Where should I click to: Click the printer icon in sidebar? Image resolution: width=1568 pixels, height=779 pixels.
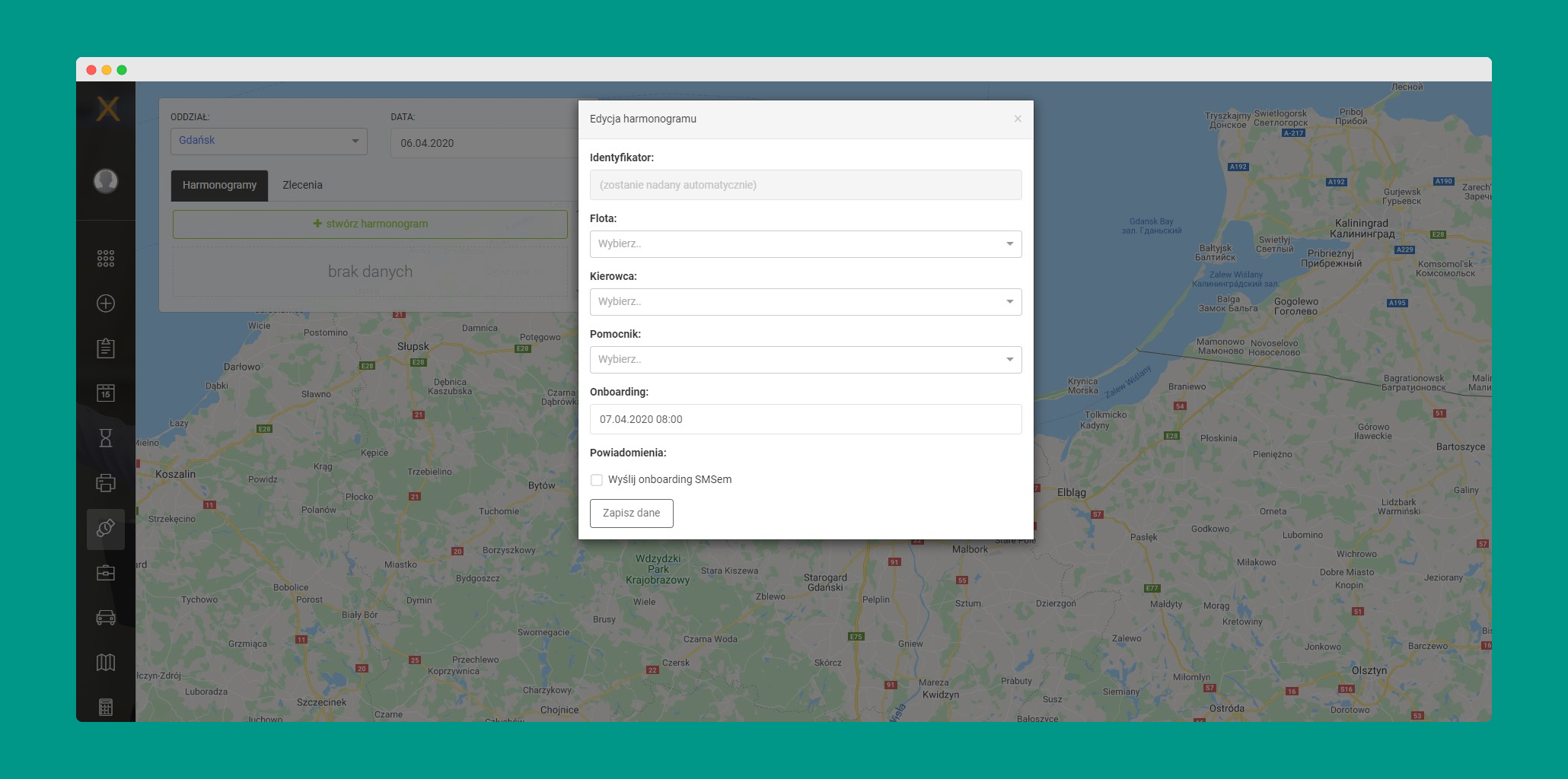click(106, 483)
